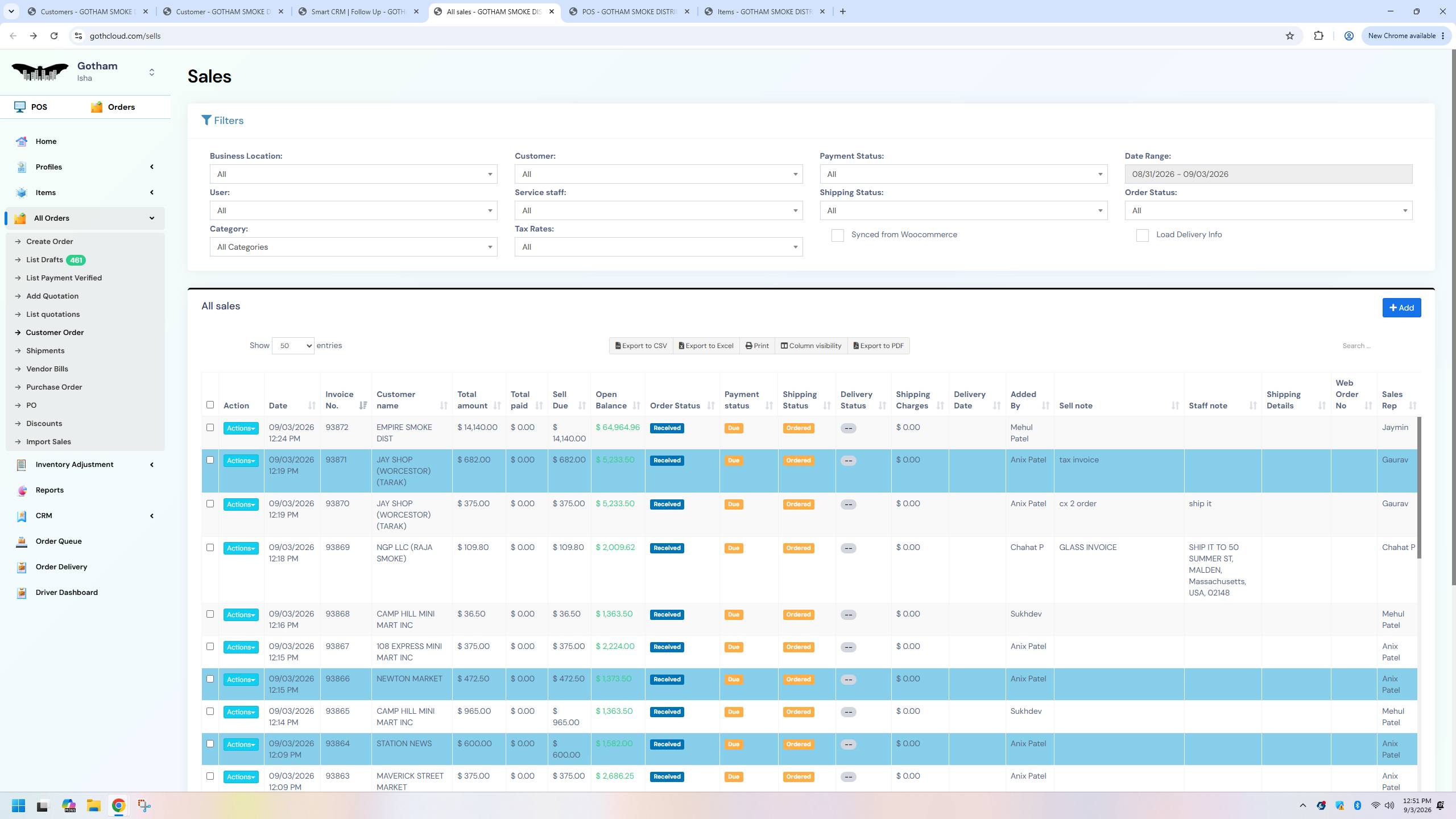
Task: Click the Date Range input field
Action: tap(1268, 174)
